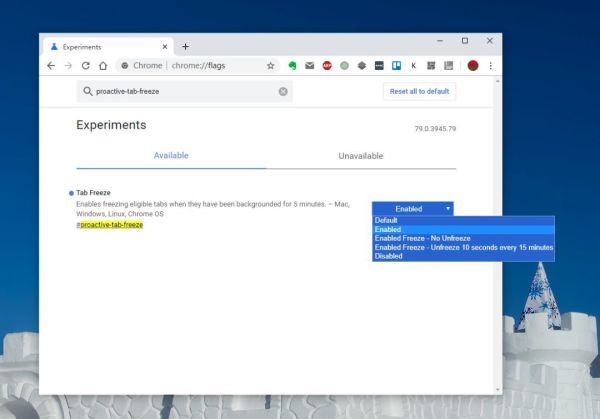Close the Experiments tab

(x=165, y=47)
